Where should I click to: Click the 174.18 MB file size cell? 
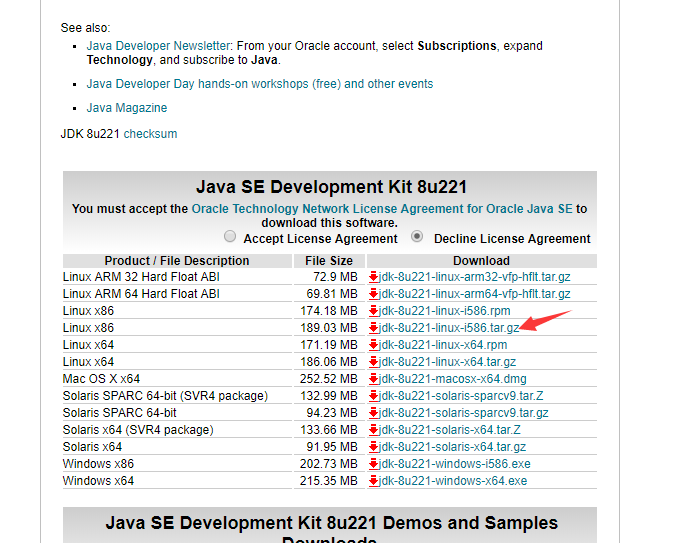(x=329, y=311)
